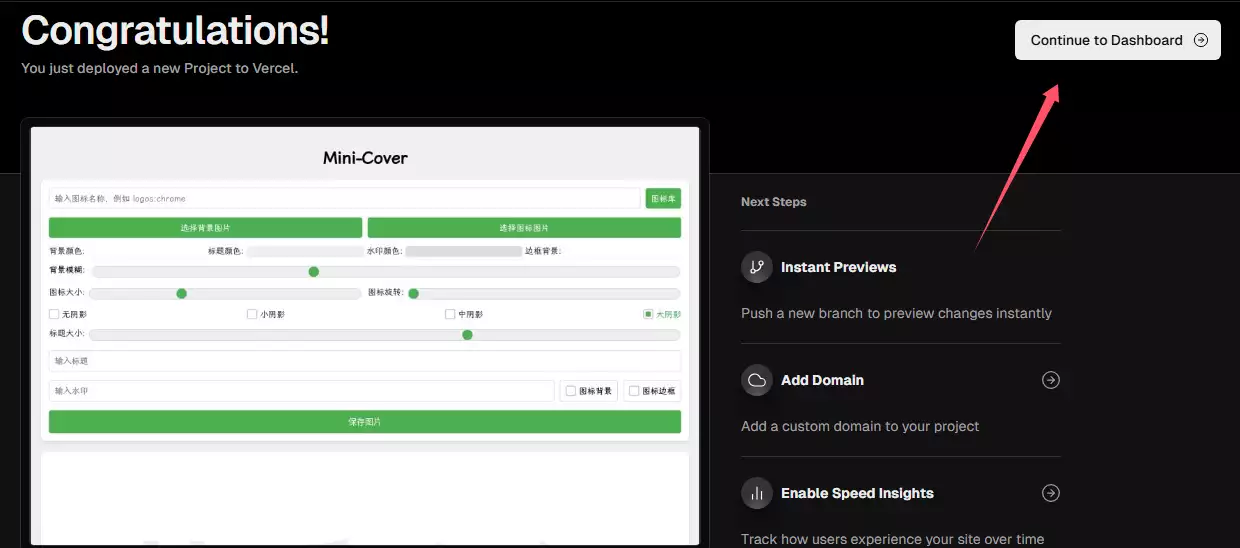1240x548 pixels.
Task: Click the Speed Insights bar chart icon
Action: [757, 493]
